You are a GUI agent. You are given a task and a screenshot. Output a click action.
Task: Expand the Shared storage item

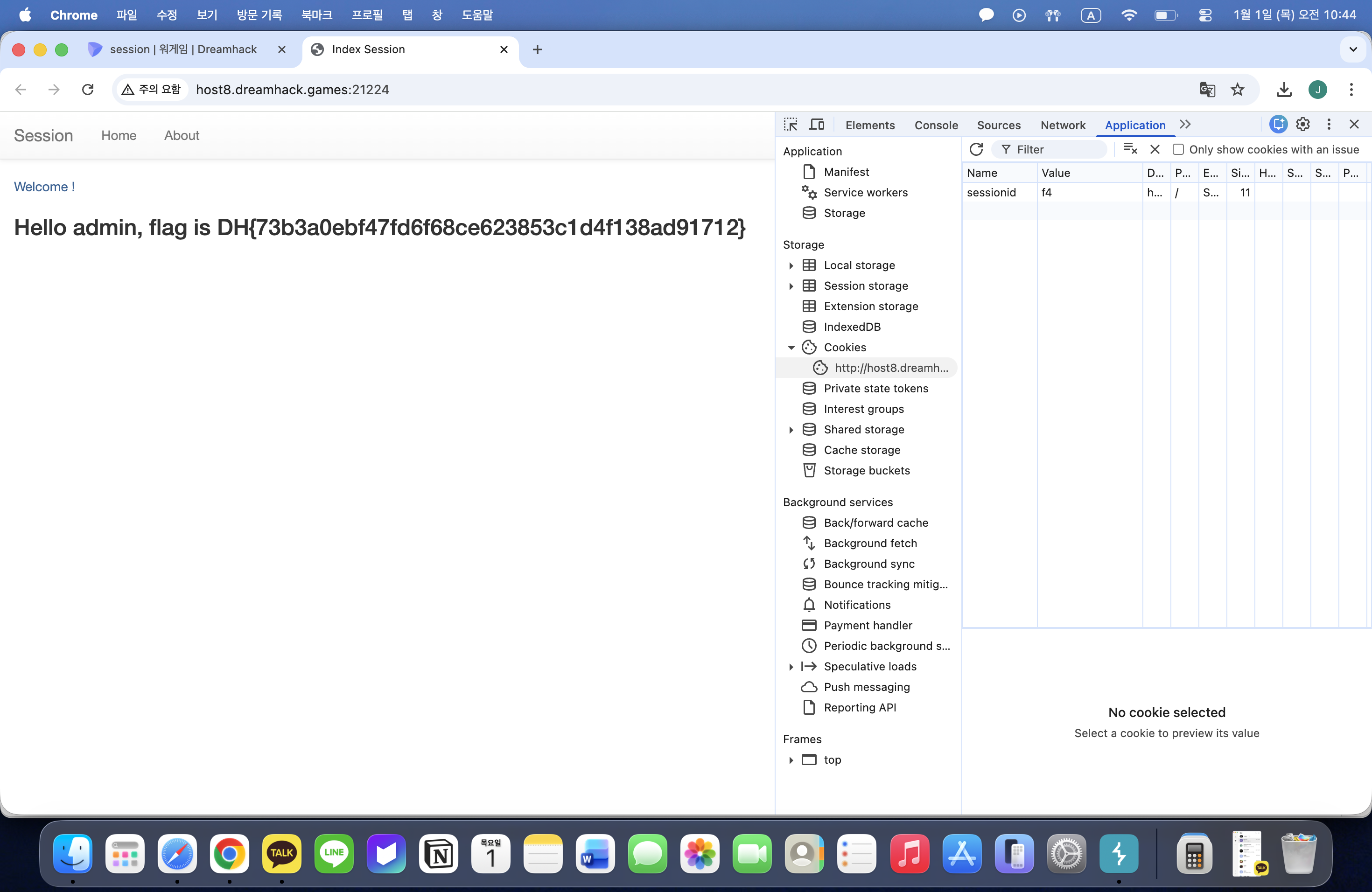pos(791,429)
